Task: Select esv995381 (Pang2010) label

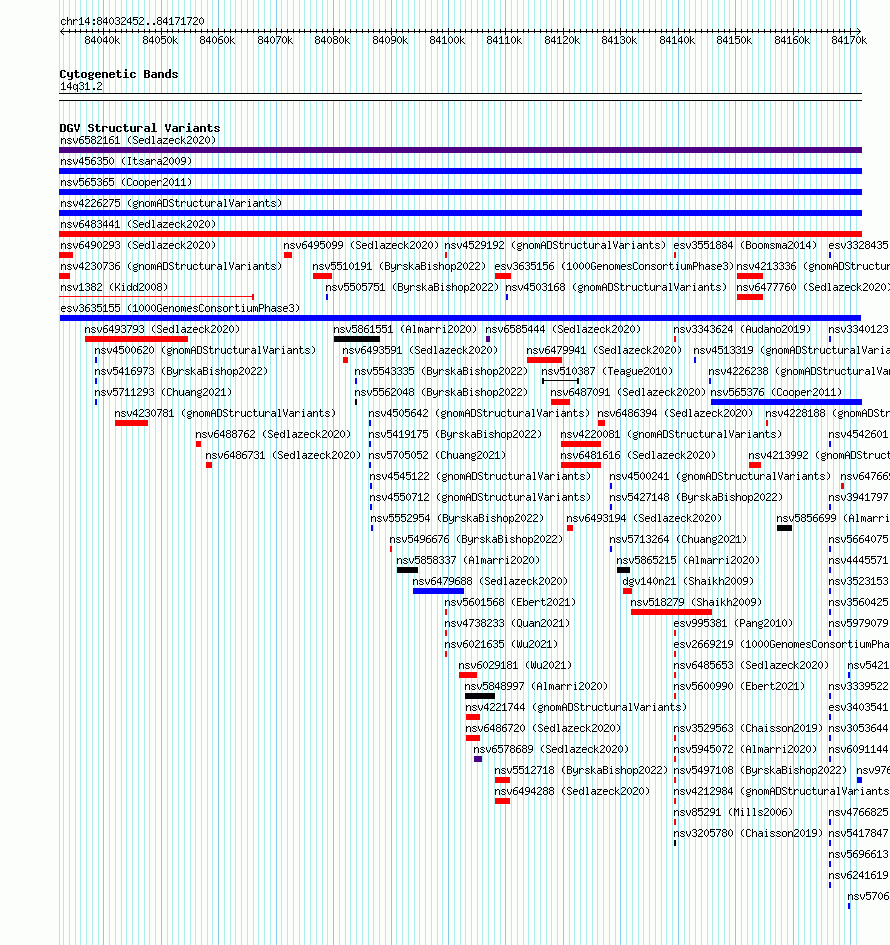Action: point(733,624)
